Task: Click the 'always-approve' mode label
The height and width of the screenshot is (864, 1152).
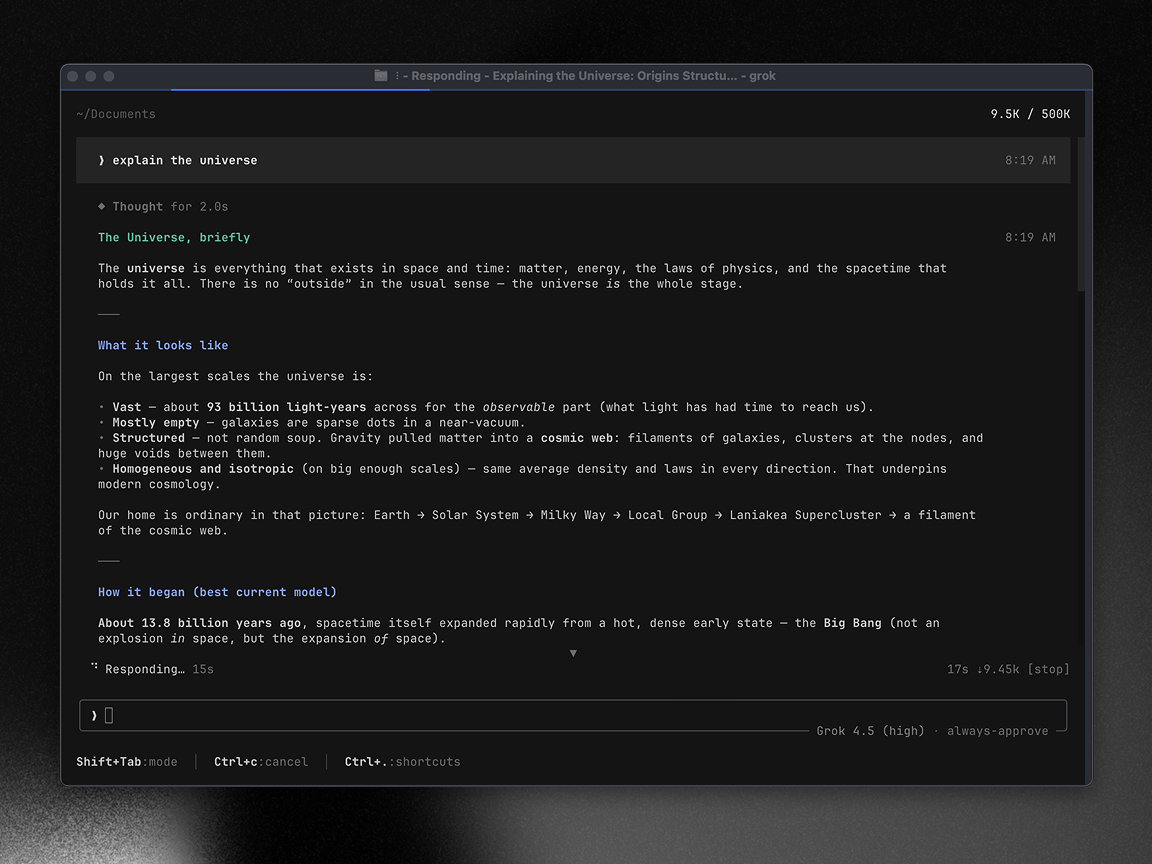Action: [998, 731]
